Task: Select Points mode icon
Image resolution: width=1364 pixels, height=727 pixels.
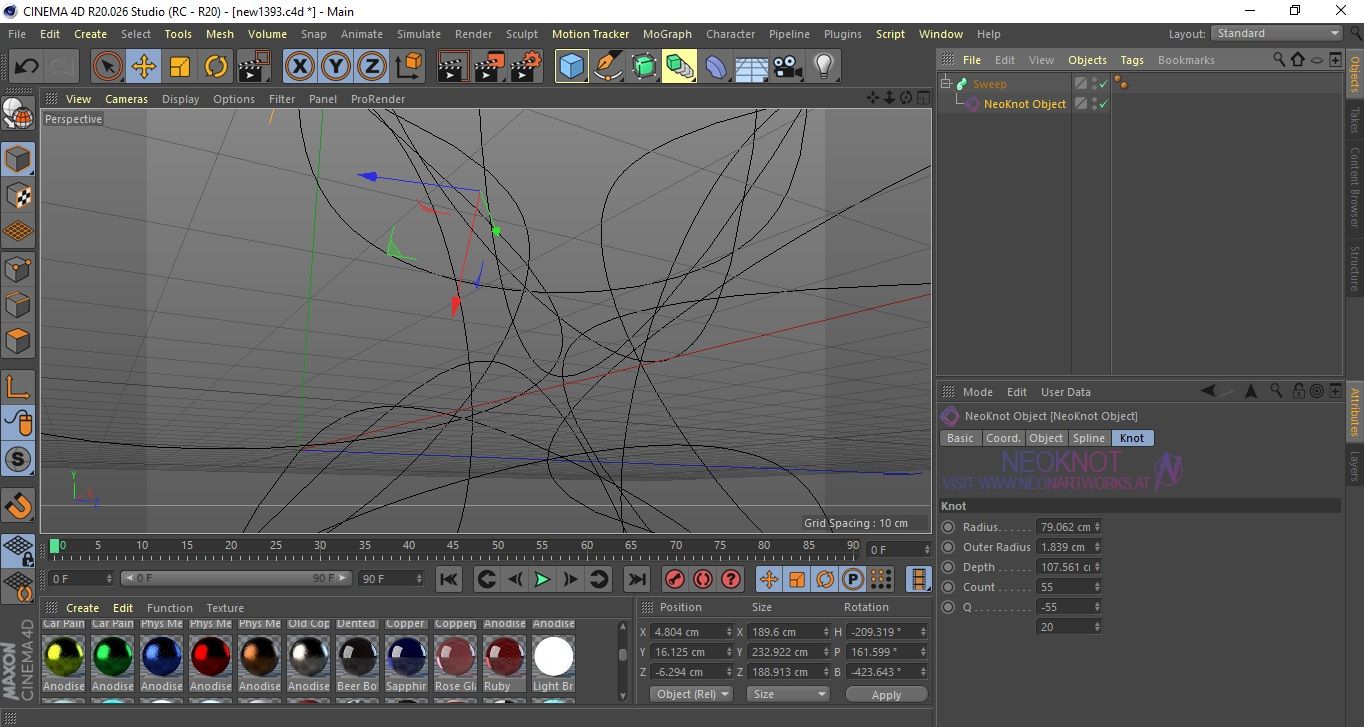Action: click(18, 269)
